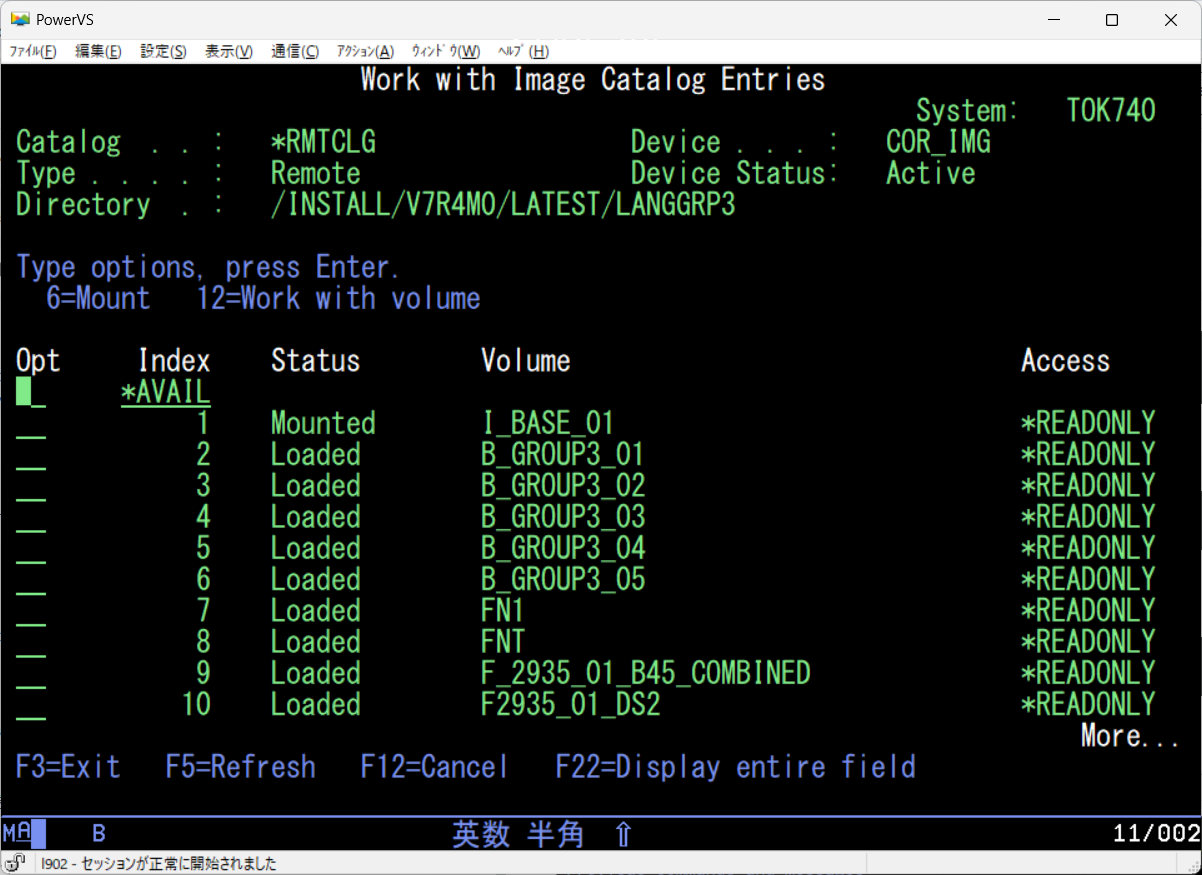Image resolution: width=1202 pixels, height=875 pixels.
Task: Minimize the PowerVS window
Action: (1053, 20)
